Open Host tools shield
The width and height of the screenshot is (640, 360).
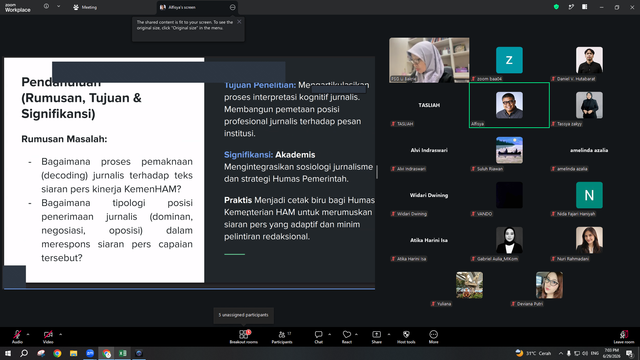tap(406, 337)
